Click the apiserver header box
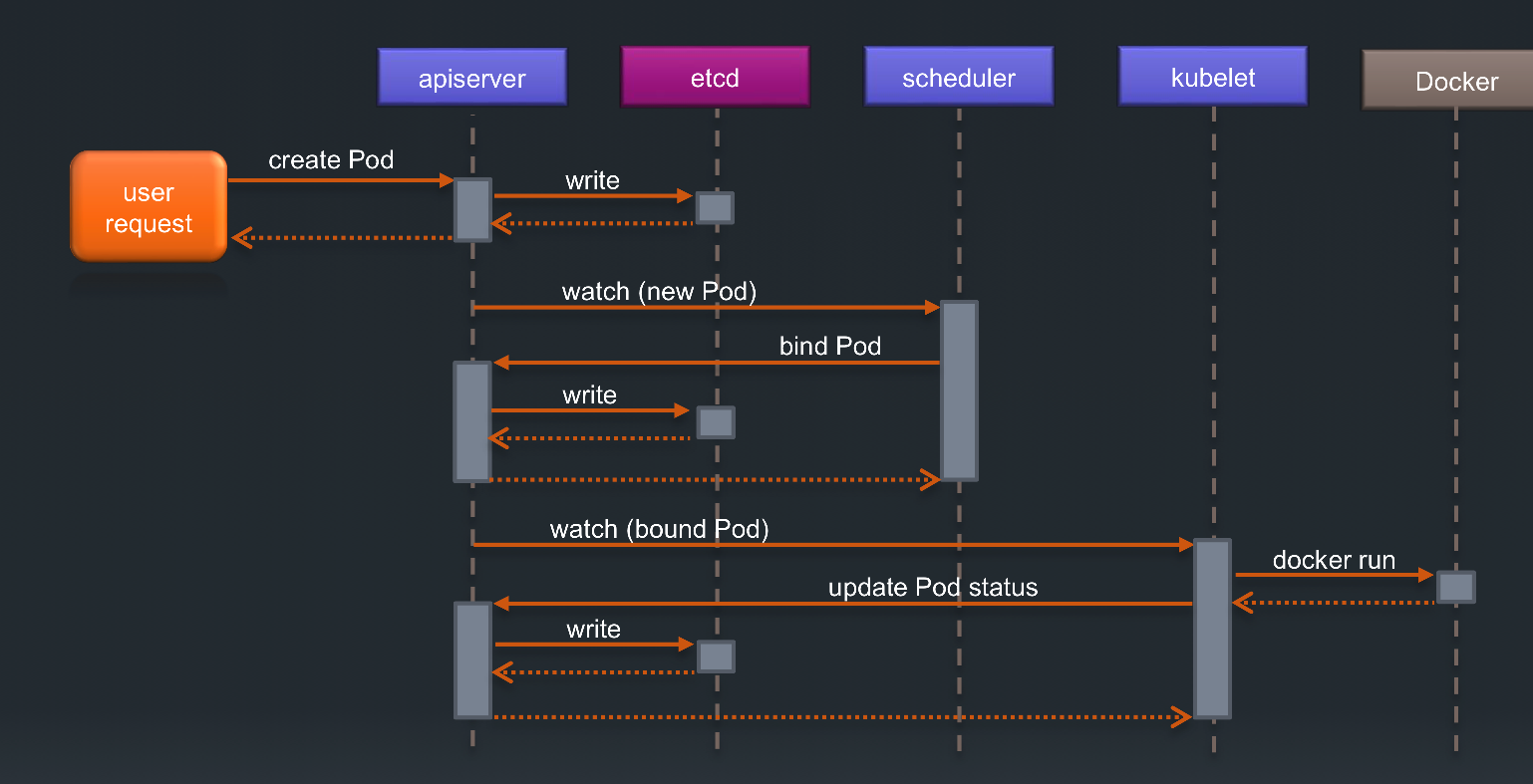 pyautogui.click(x=472, y=77)
